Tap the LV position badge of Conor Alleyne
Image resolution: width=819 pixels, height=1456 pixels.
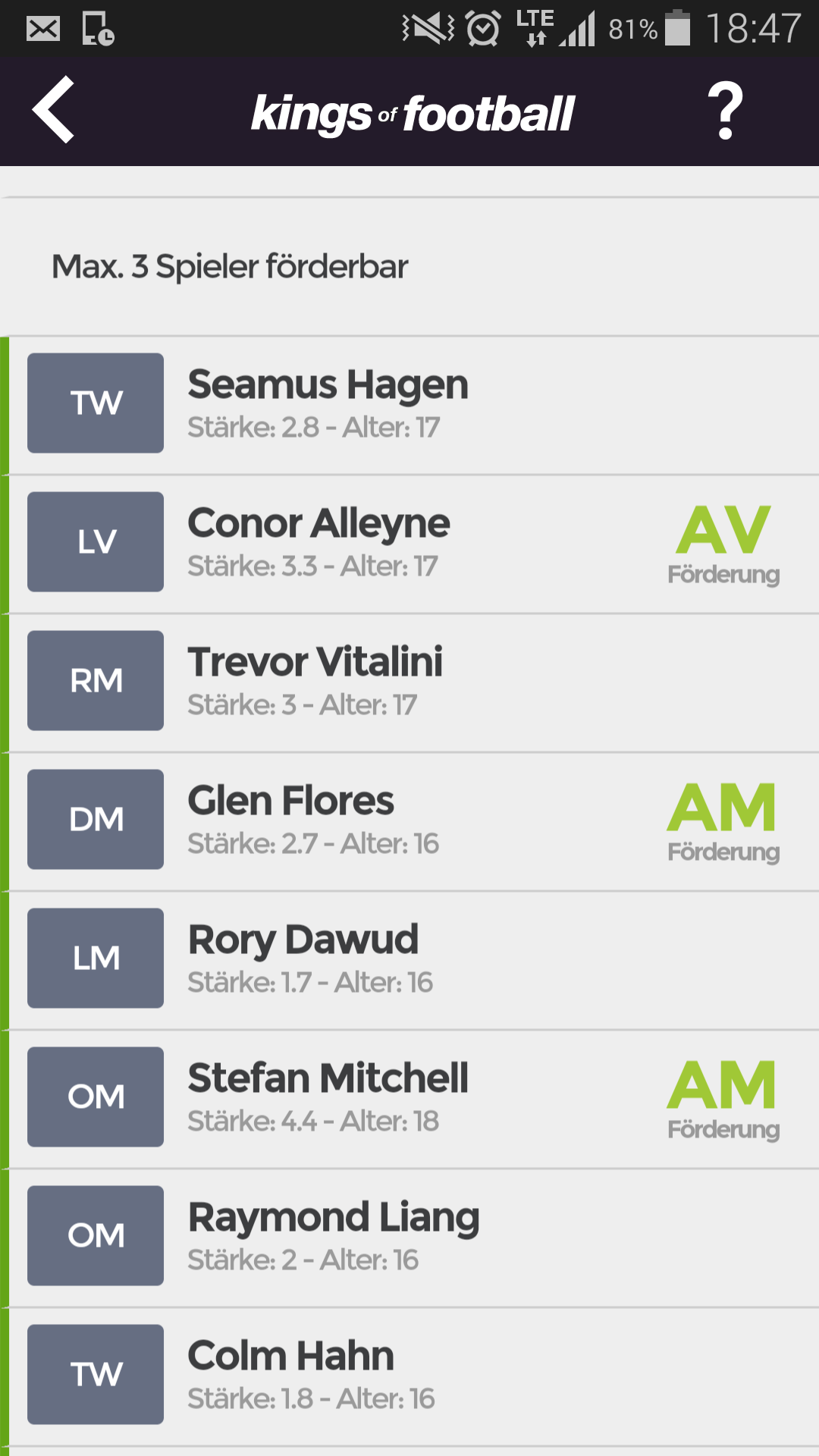coord(96,541)
